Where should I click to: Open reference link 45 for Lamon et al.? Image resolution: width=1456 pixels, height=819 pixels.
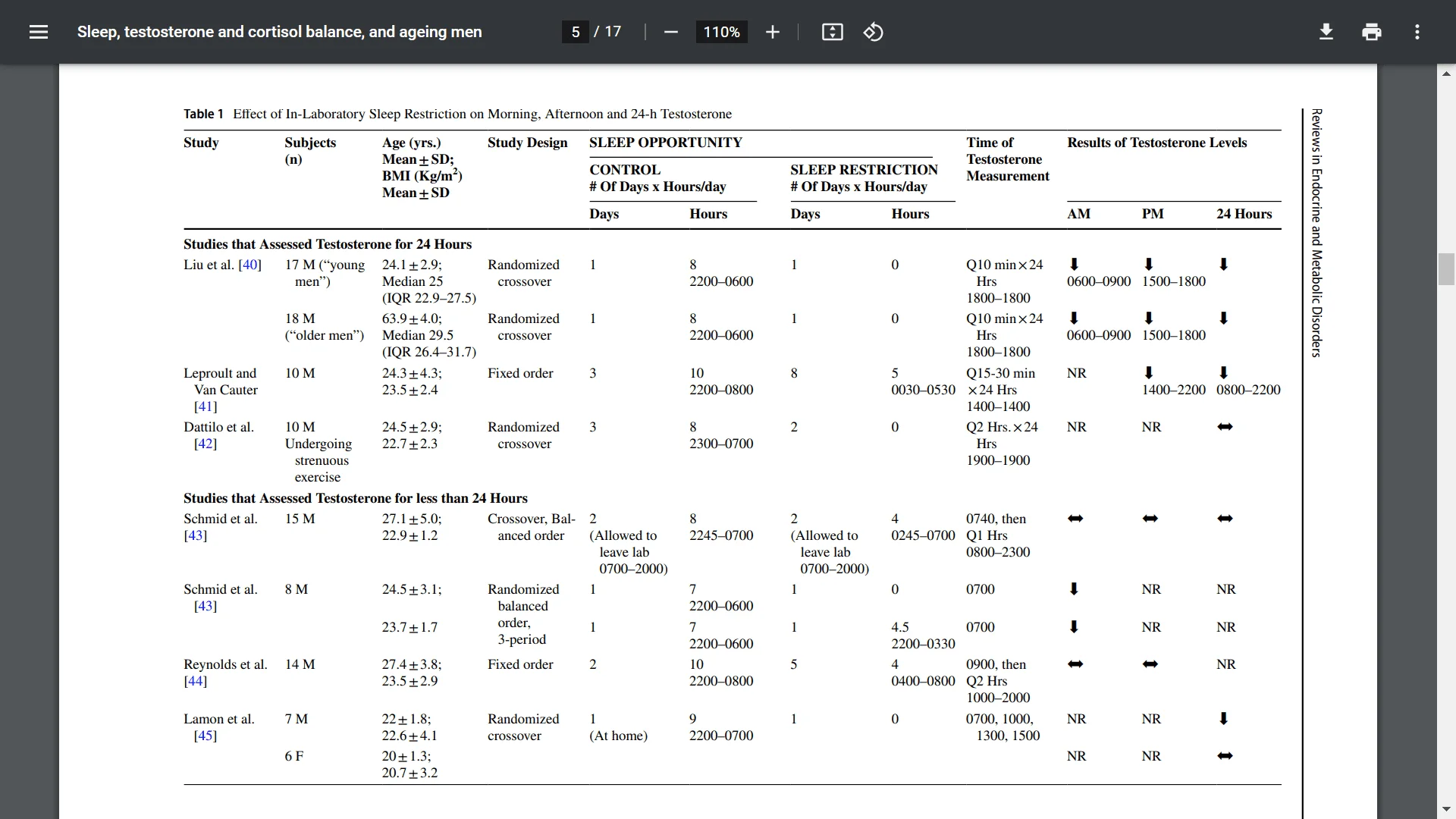click(x=206, y=736)
